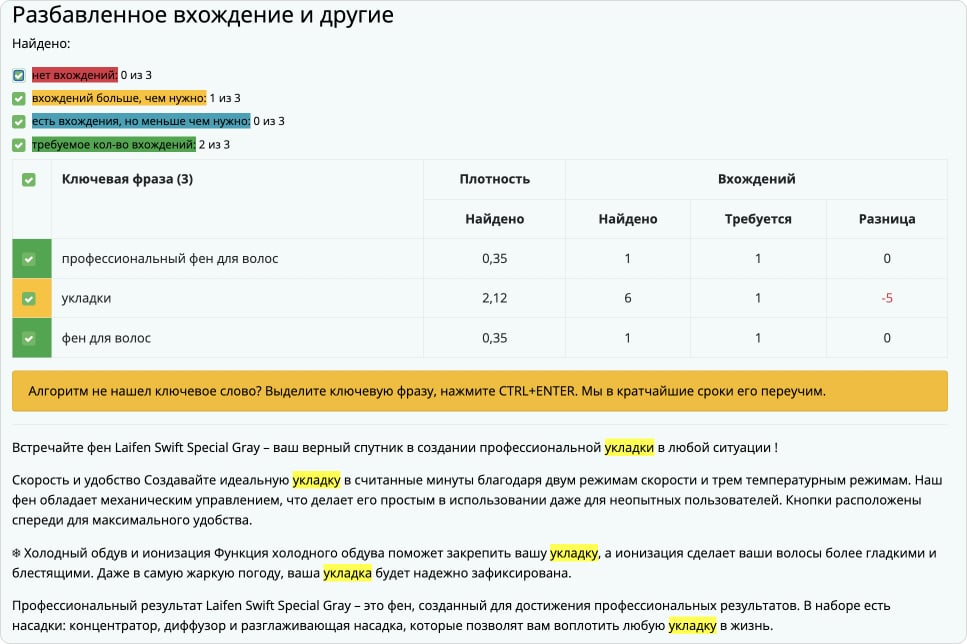Screen dimensions: 967x644
Task: Toggle the orange checkbox next to "укладки"
Action: (31, 297)
